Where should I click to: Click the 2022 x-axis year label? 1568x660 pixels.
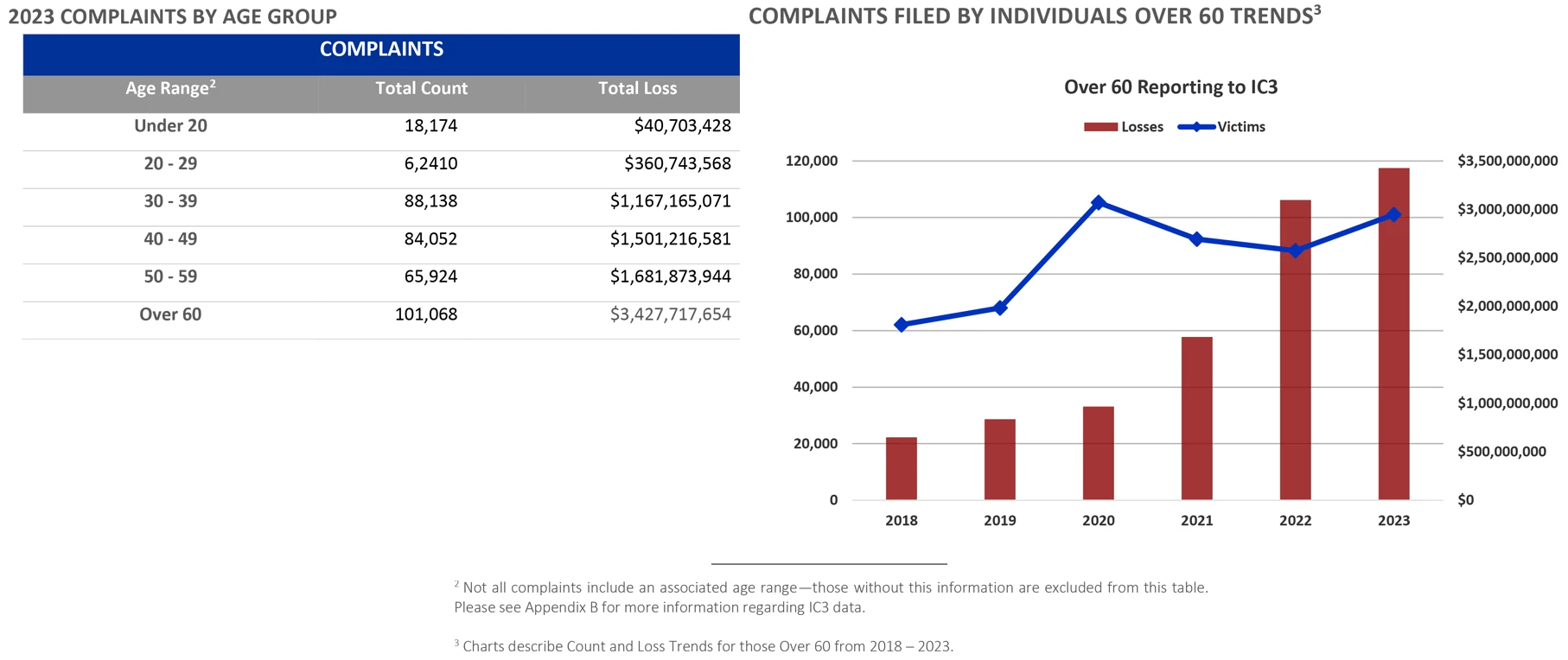pyautogui.click(x=1296, y=521)
